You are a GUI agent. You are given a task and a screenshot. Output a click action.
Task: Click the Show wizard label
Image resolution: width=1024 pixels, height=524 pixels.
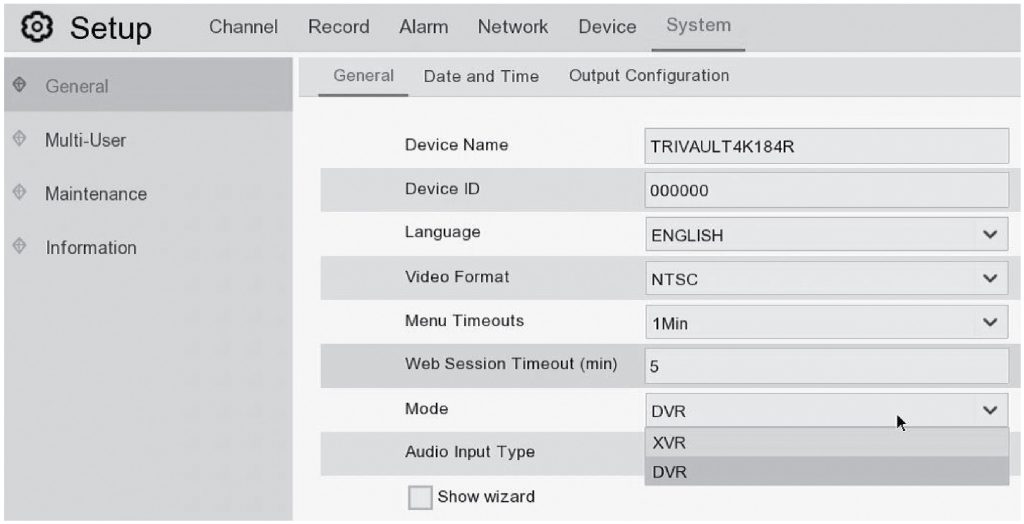point(486,497)
